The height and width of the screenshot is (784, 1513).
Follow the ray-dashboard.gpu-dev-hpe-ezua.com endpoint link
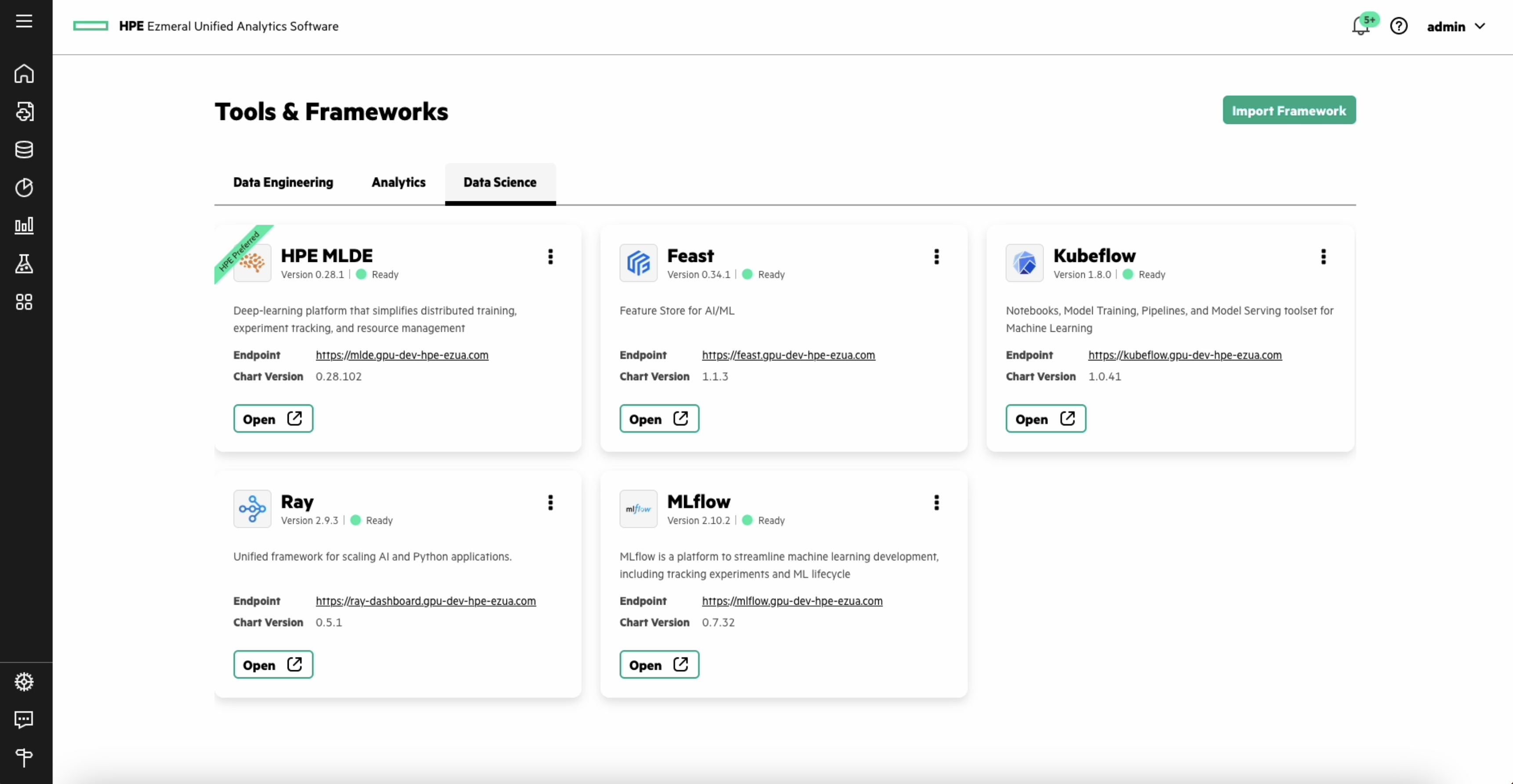426,601
